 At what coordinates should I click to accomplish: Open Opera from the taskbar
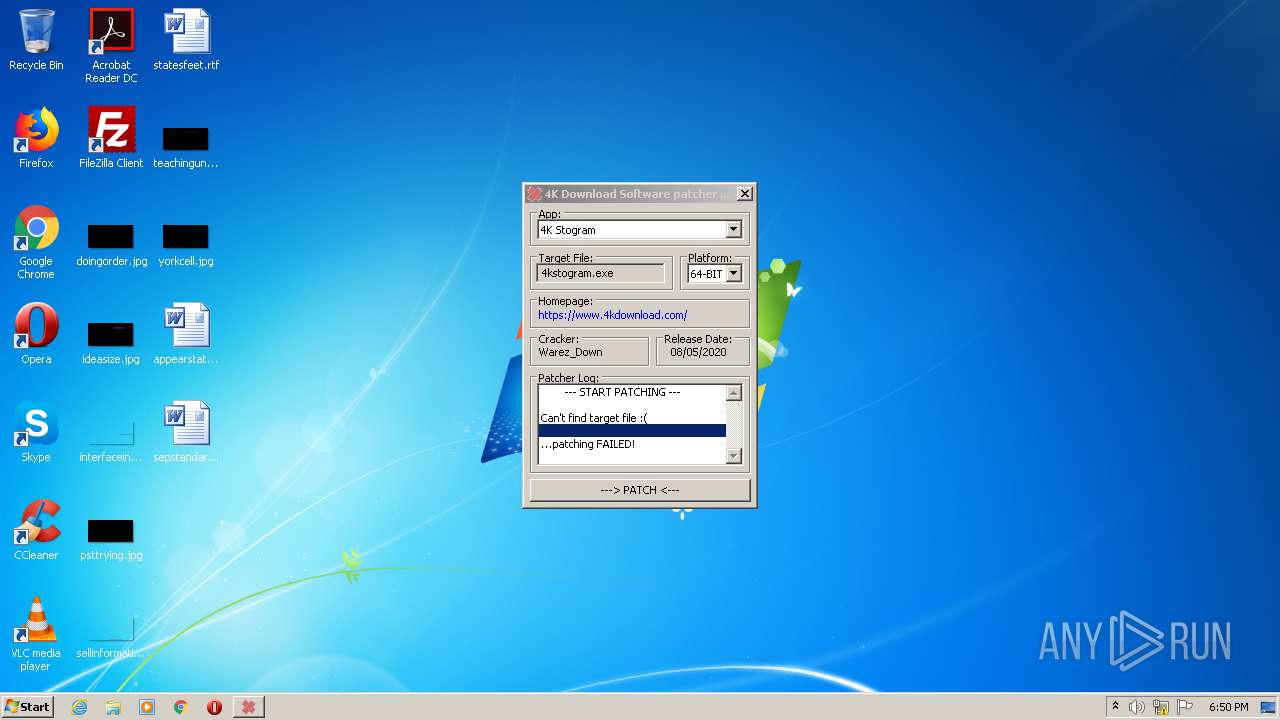click(214, 707)
